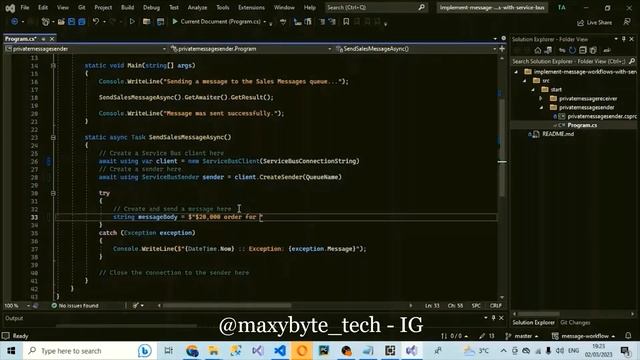Screen dimensions: 640x360
Task: Click Collapse All icon in Solution Explorer
Action: pyautogui.click(x=583, y=50)
